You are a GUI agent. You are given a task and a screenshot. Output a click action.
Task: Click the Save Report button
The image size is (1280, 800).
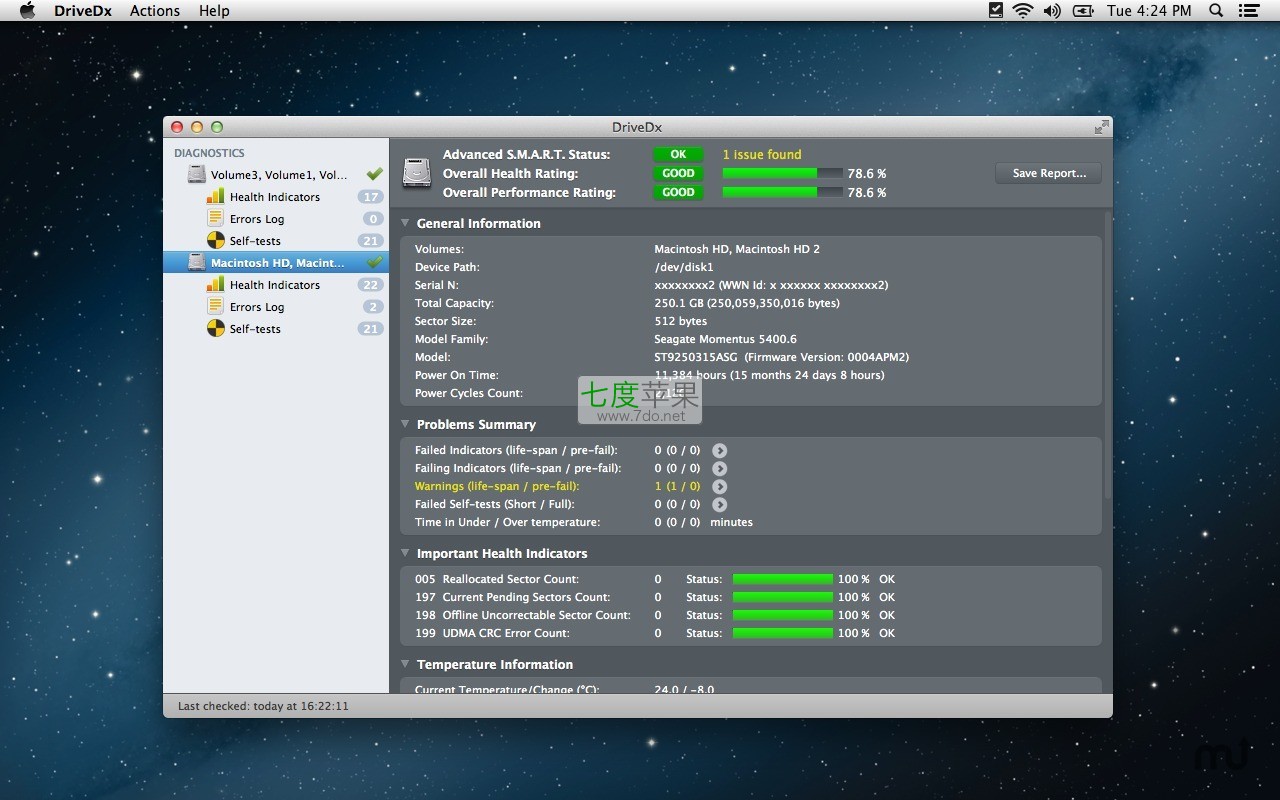coord(1048,173)
